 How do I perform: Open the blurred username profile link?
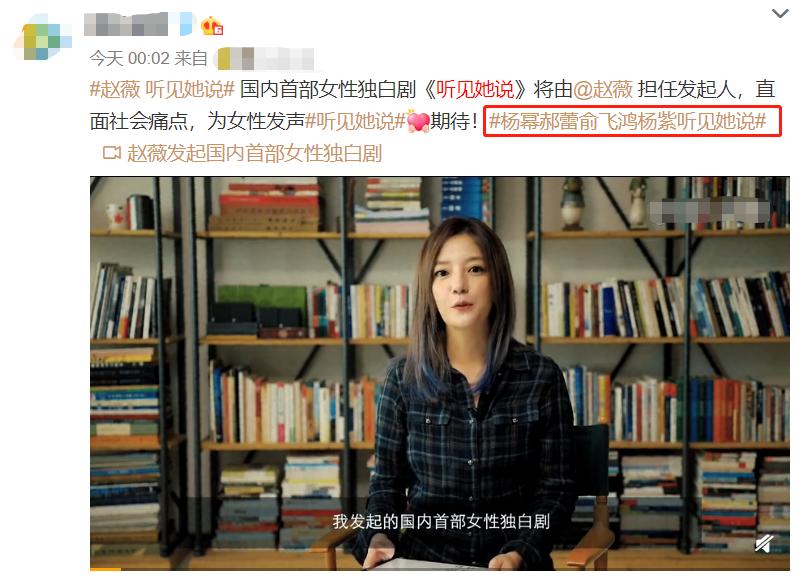126,24
